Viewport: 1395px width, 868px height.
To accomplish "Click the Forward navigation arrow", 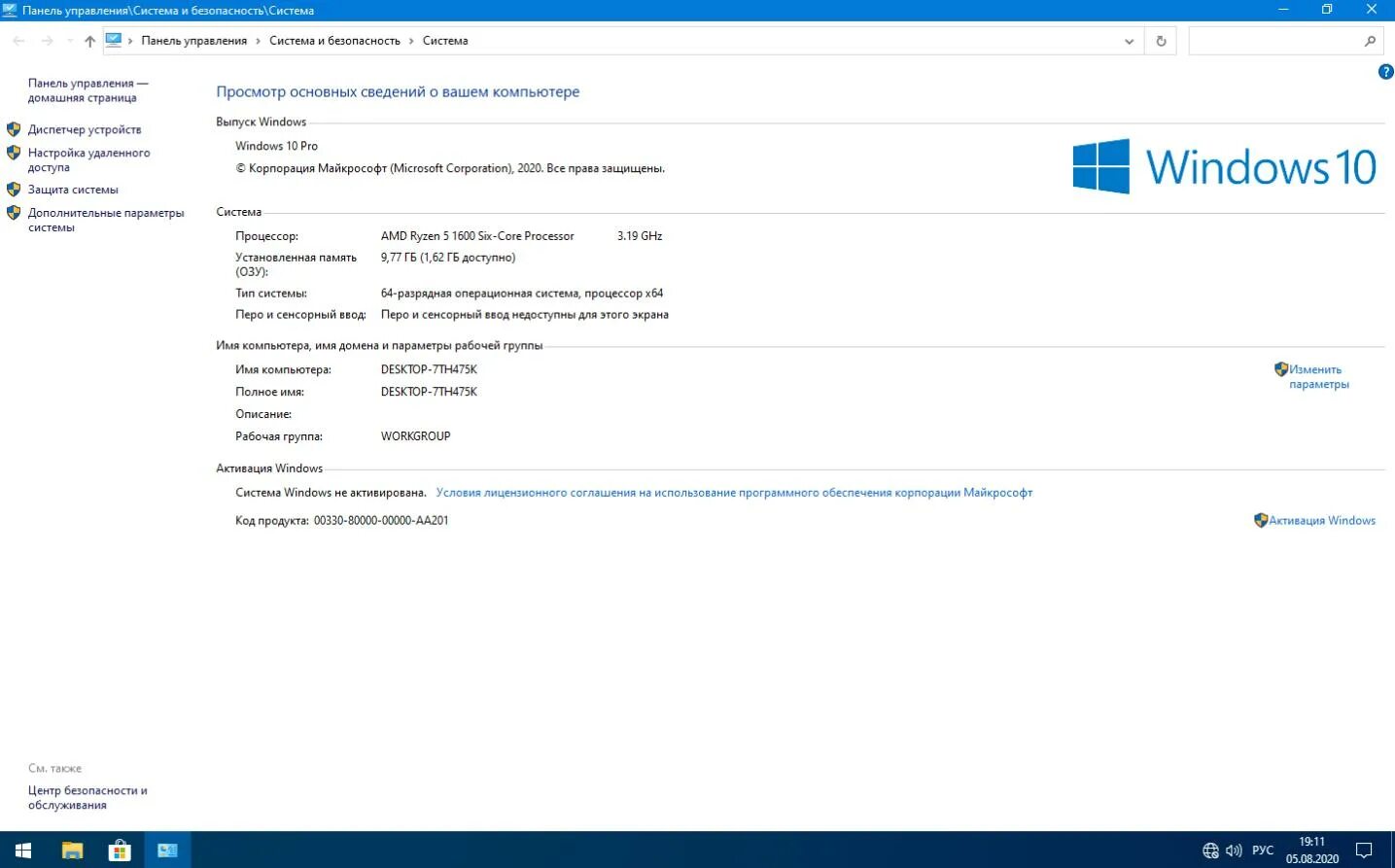I will 47,41.
